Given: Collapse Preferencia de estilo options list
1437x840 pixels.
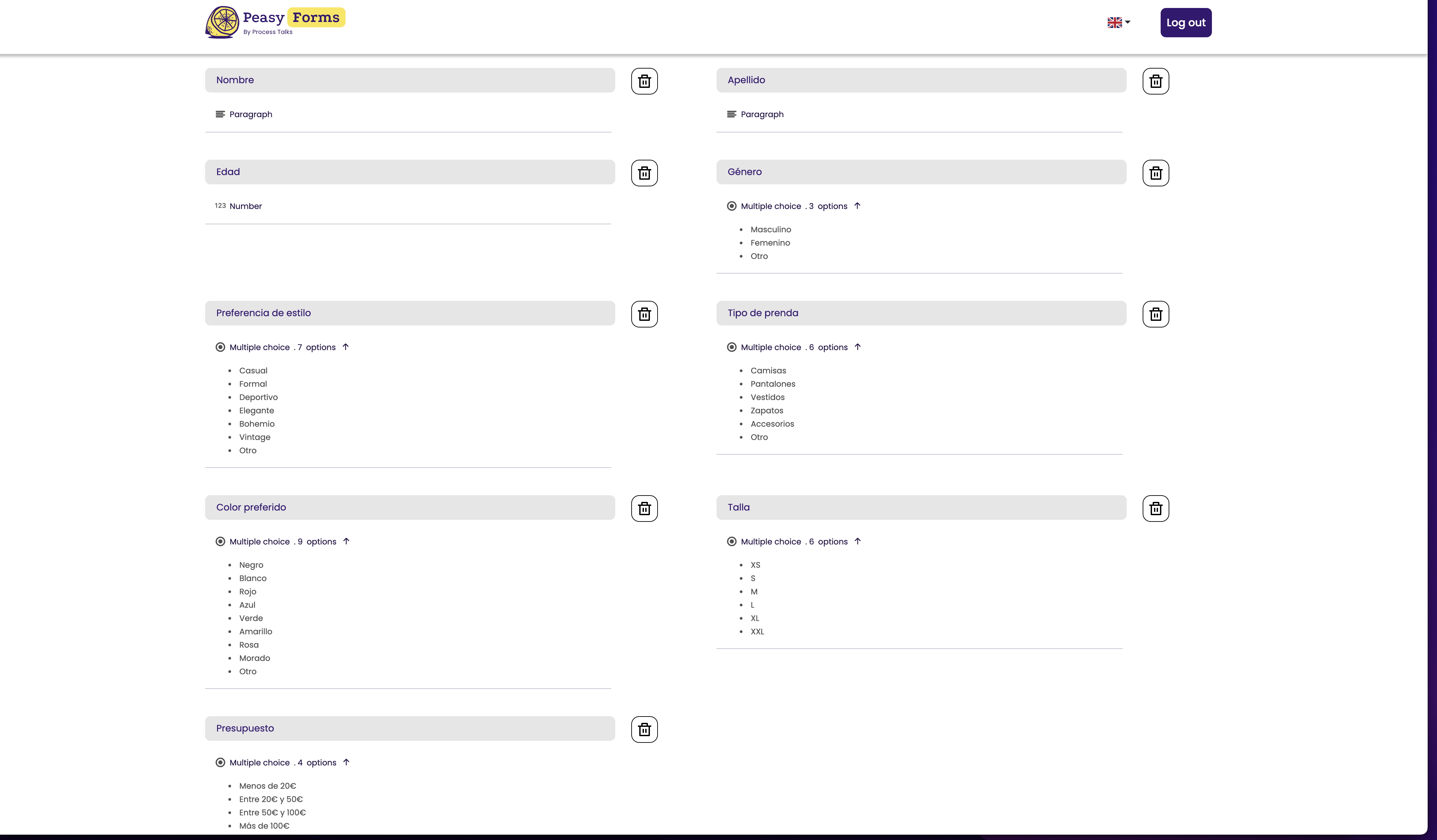Looking at the screenshot, I should [x=346, y=346].
